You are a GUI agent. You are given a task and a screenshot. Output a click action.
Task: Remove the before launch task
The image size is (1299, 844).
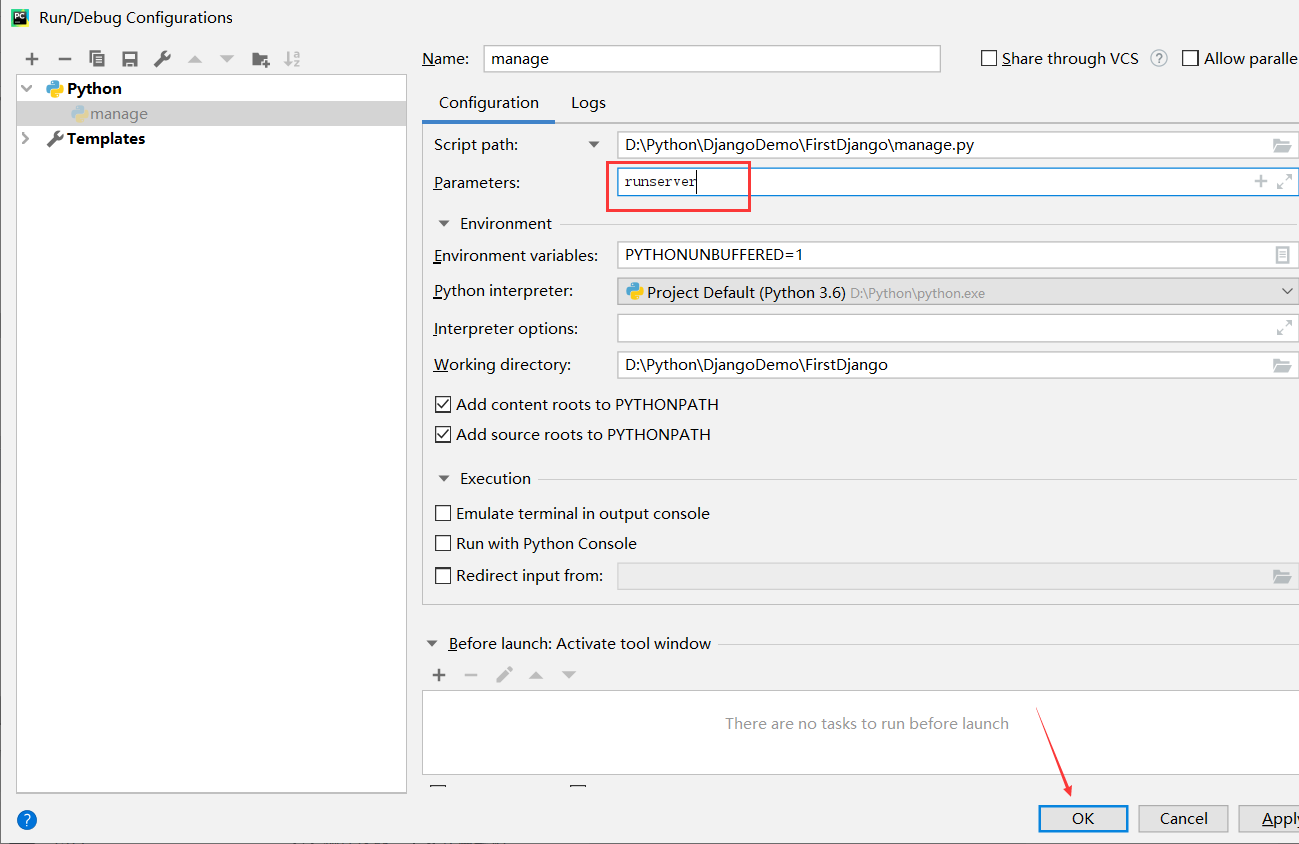(x=471, y=675)
